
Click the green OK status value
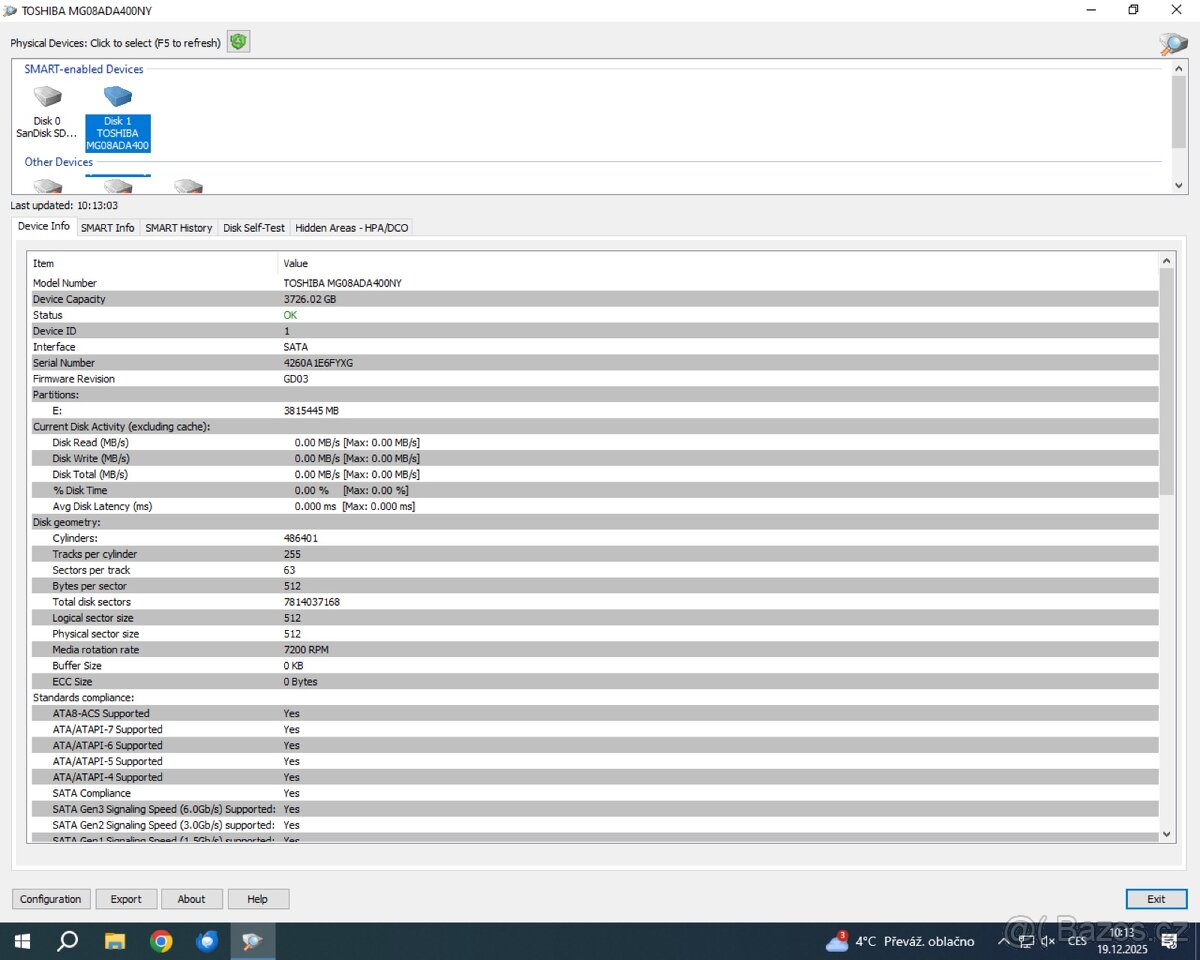(290, 315)
